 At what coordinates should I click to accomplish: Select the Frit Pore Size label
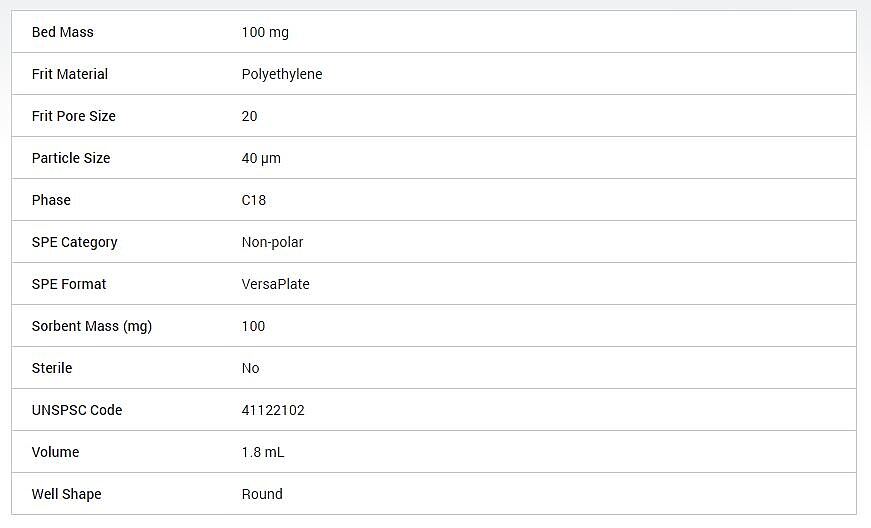coord(73,116)
